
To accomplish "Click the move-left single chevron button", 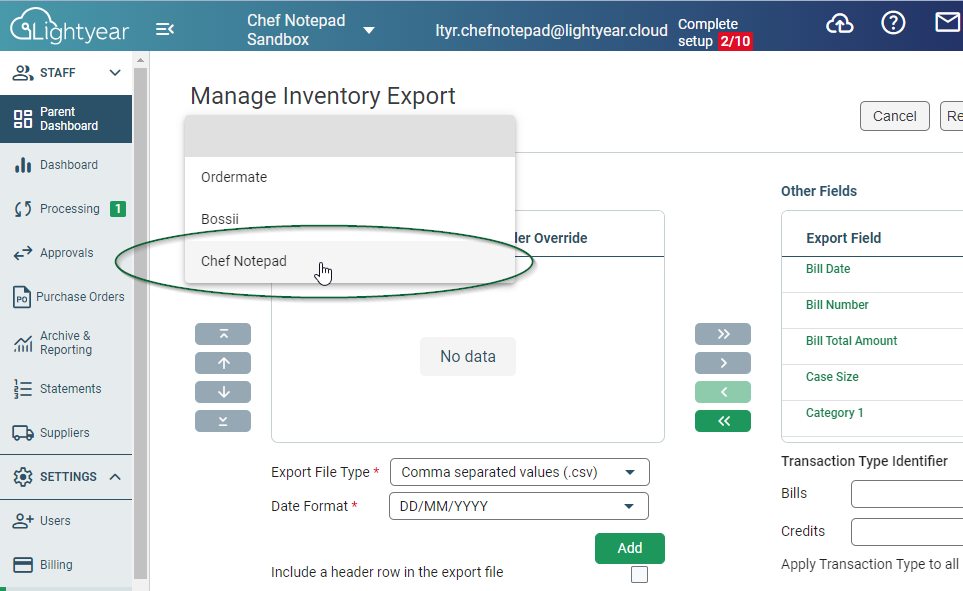I will [723, 392].
